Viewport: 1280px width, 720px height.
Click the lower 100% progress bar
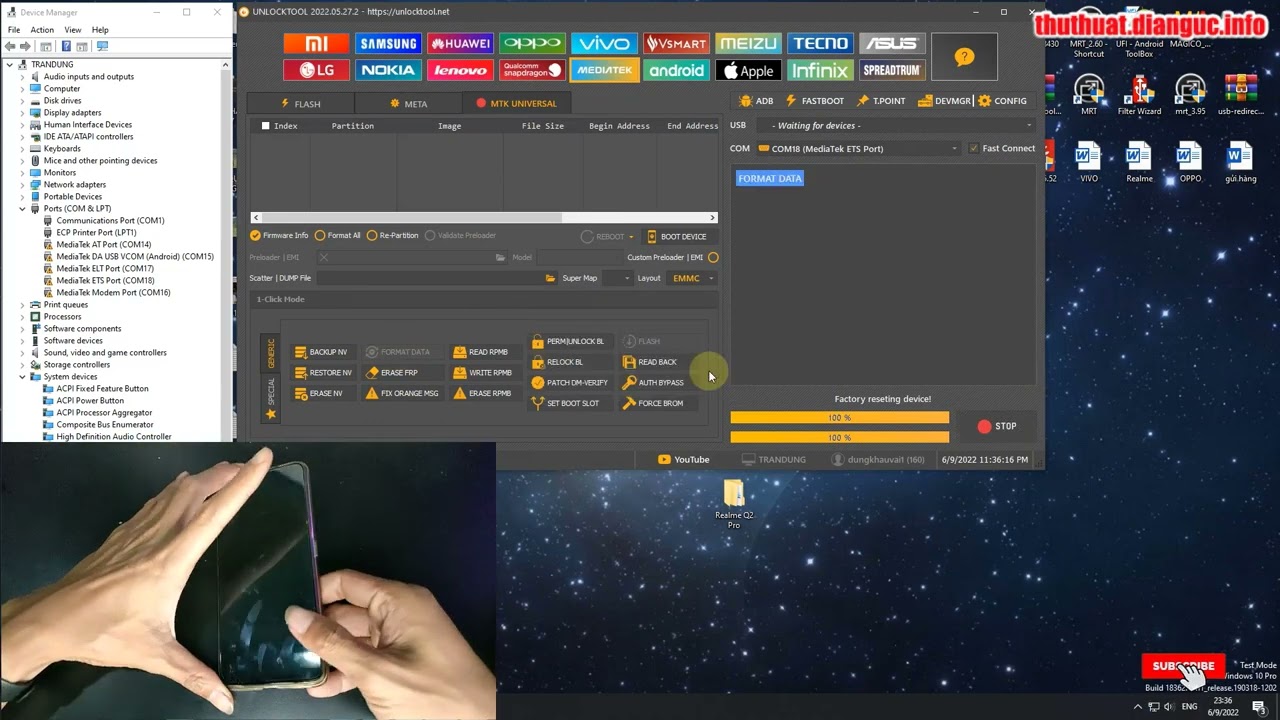click(839, 437)
